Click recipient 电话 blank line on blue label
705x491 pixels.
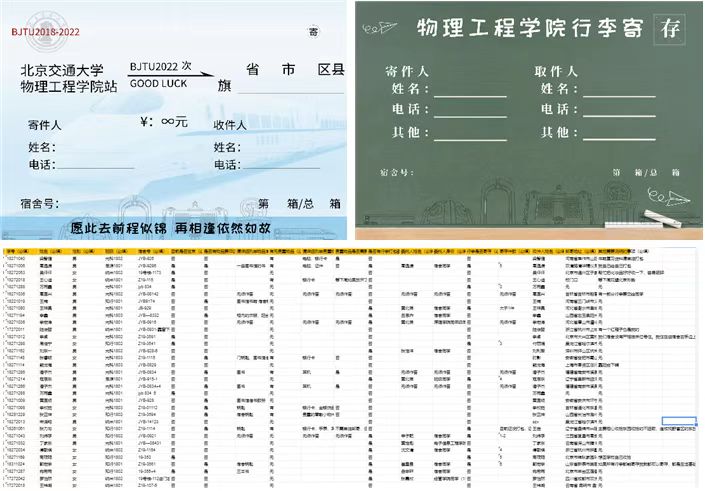tap(281, 168)
